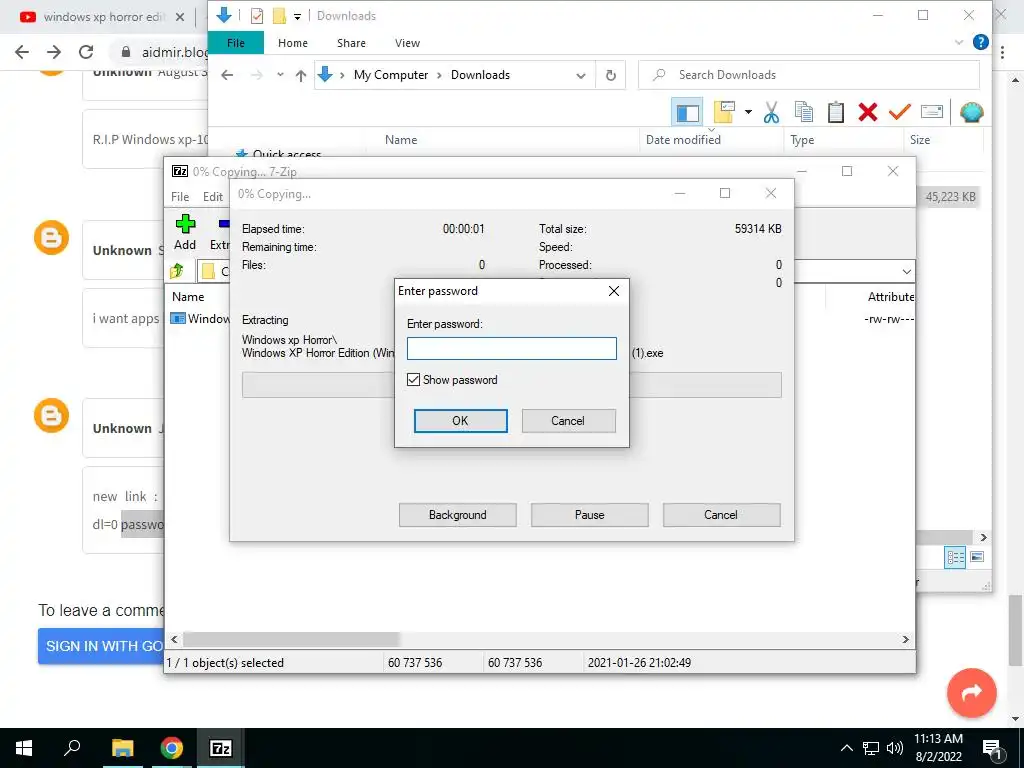This screenshot has height=768, width=1024.
Task: Click Explorer horizontal scrollbar right arrow
Action: coord(984,537)
